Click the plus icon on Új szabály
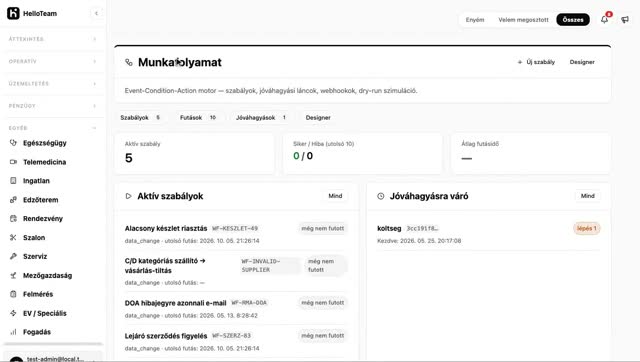 (x=520, y=62)
